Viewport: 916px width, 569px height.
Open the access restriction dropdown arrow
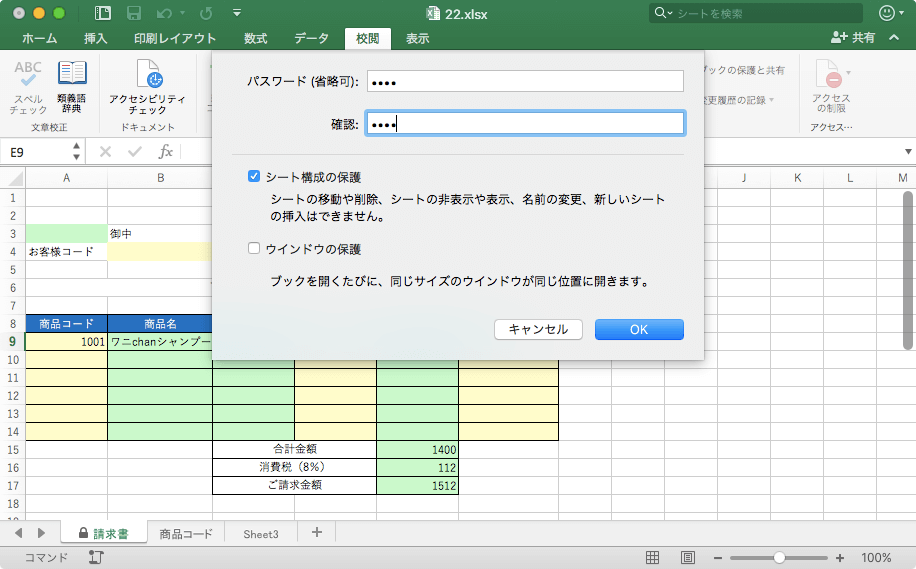pos(848,73)
